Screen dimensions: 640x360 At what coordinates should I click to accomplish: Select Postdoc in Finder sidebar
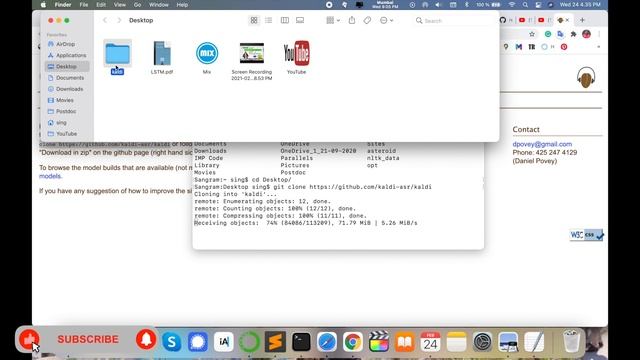pyautogui.click(x=67, y=111)
